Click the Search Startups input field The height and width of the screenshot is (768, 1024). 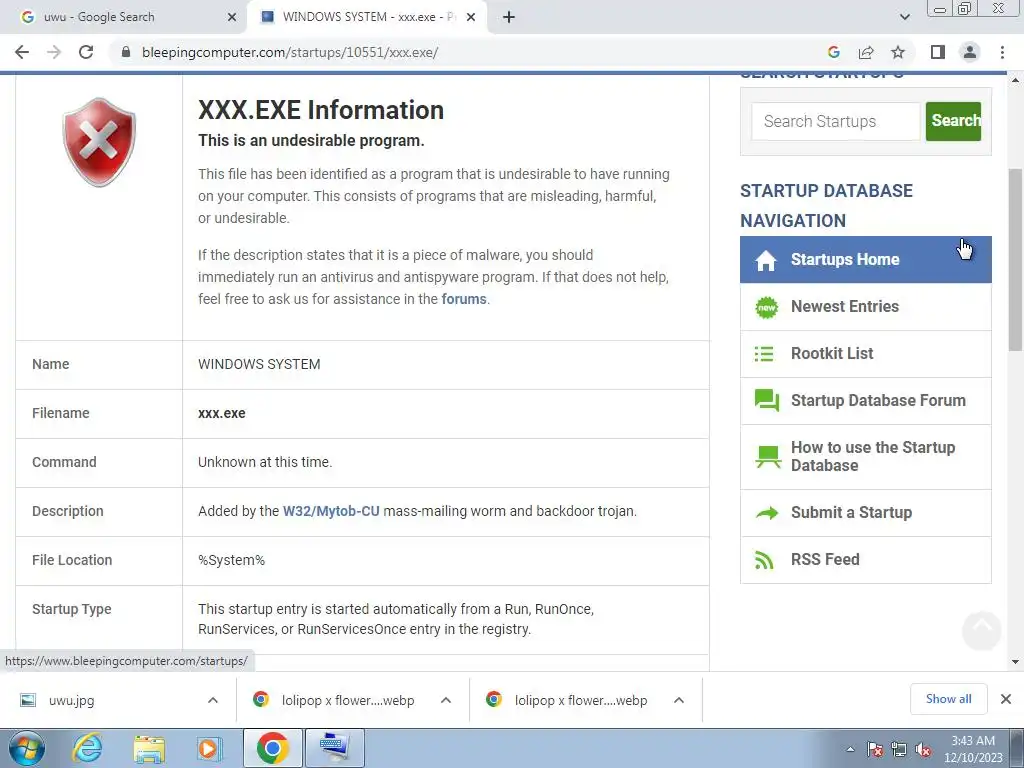[x=835, y=121]
